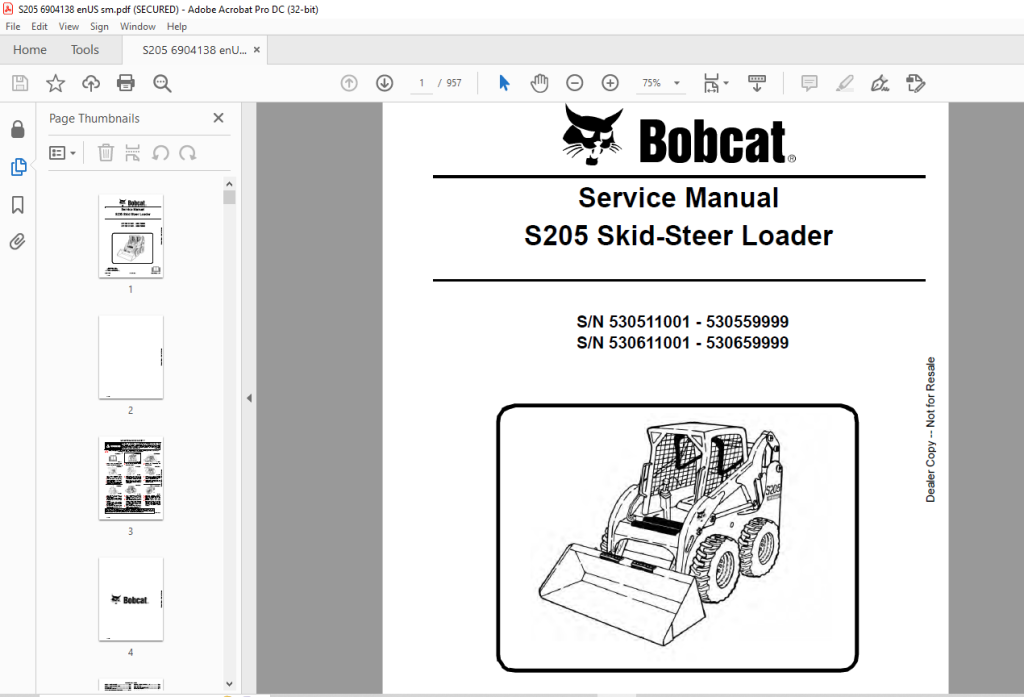Image resolution: width=1024 pixels, height=697 pixels.
Task: Select the arrow Selection tool
Action: coord(504,83)
